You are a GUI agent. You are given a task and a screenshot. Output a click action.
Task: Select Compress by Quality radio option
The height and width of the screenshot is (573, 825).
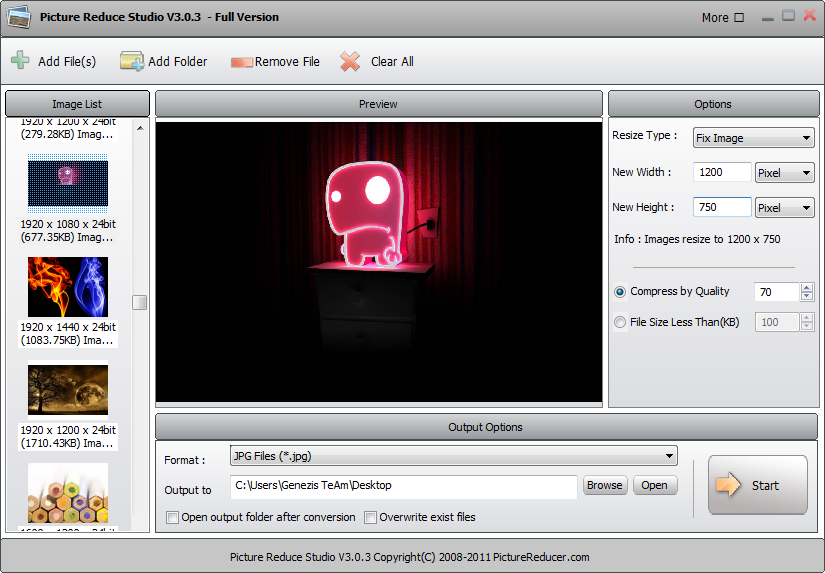[620, 291]
